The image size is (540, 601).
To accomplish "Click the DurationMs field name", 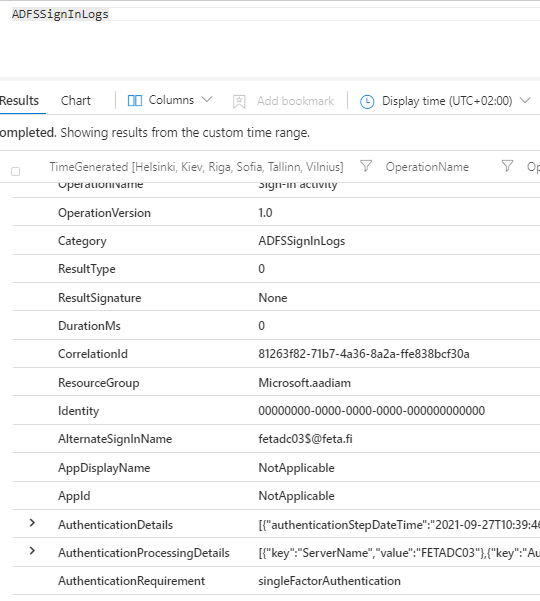I will click(x=89, y=326).
